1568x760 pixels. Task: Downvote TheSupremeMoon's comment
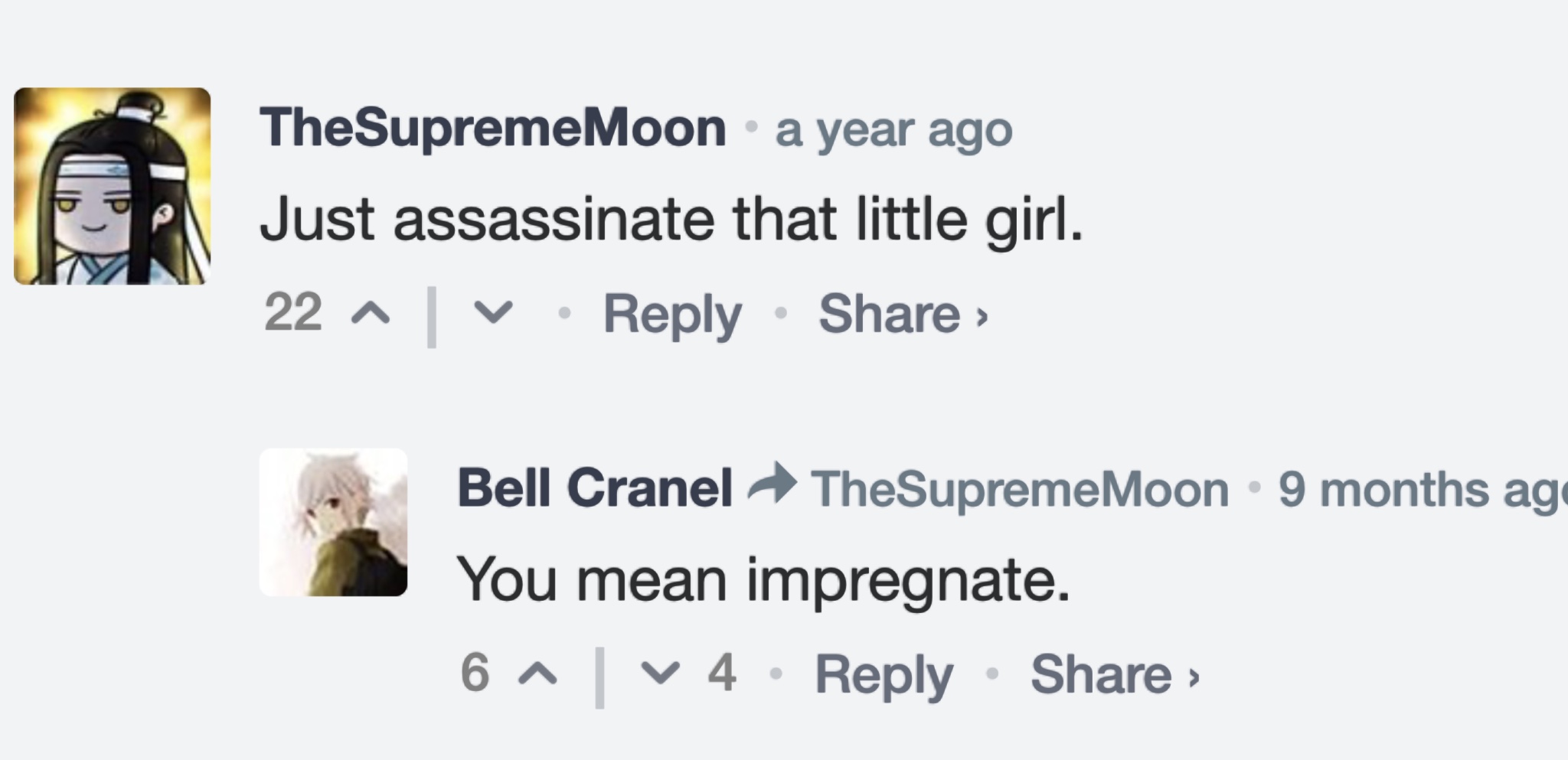pyautogui.click(x=492, y=312)
